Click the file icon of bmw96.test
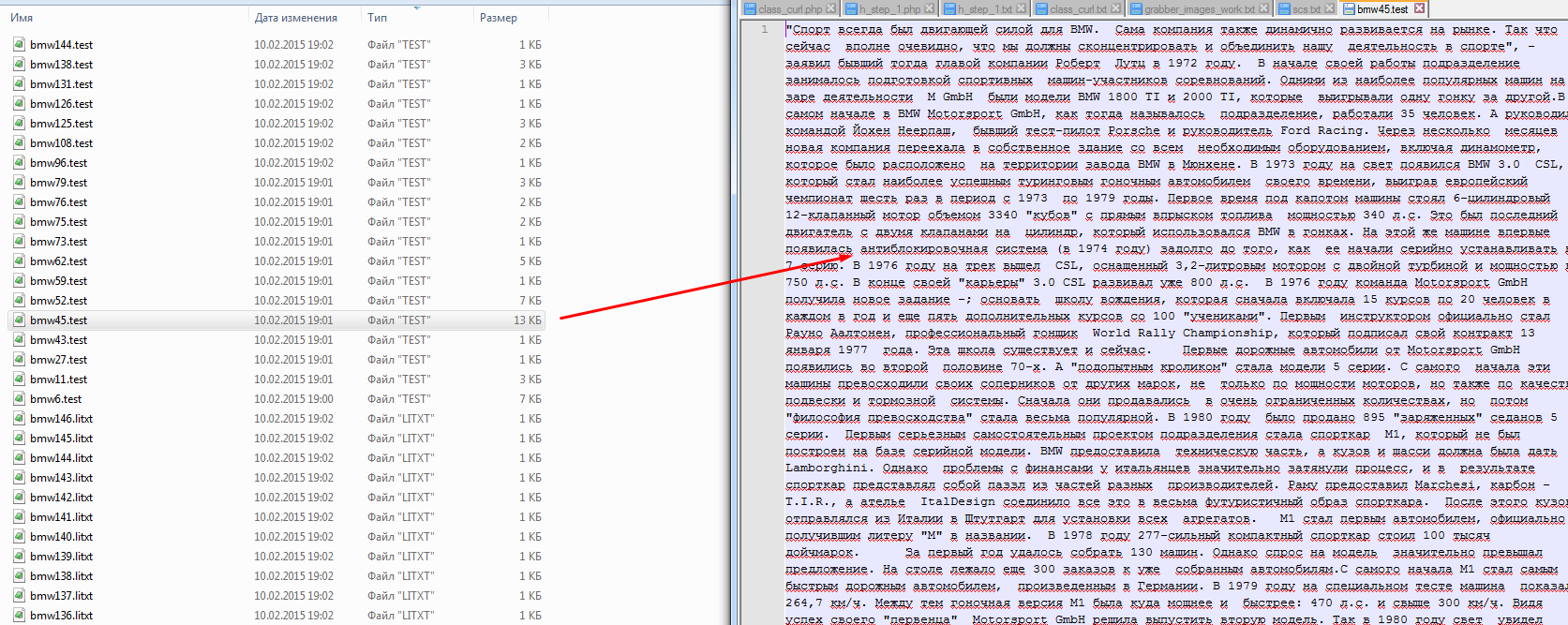The width and height of the screenshot is (1568, 625). coord(19,162)
